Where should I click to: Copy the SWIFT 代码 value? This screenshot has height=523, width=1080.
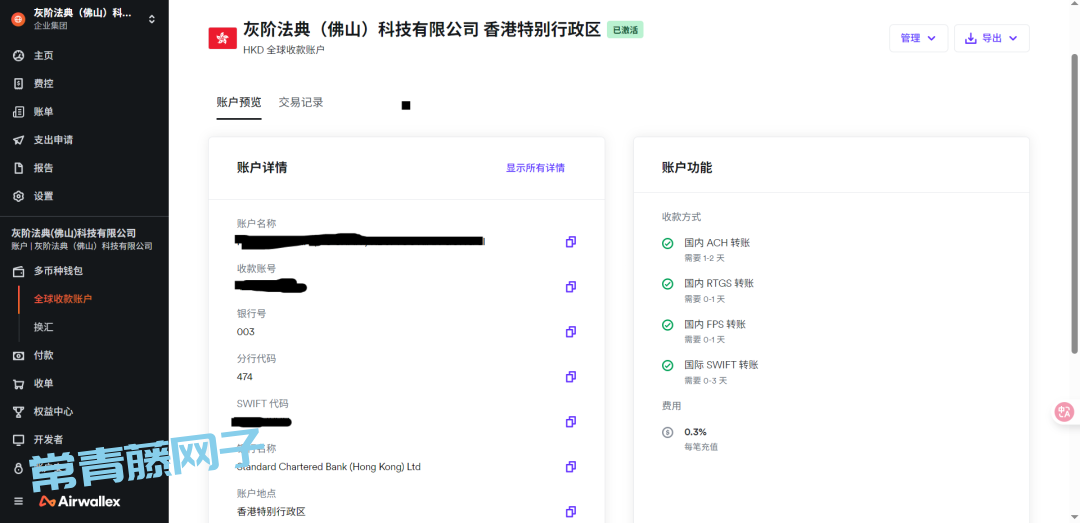click(570, 422)
